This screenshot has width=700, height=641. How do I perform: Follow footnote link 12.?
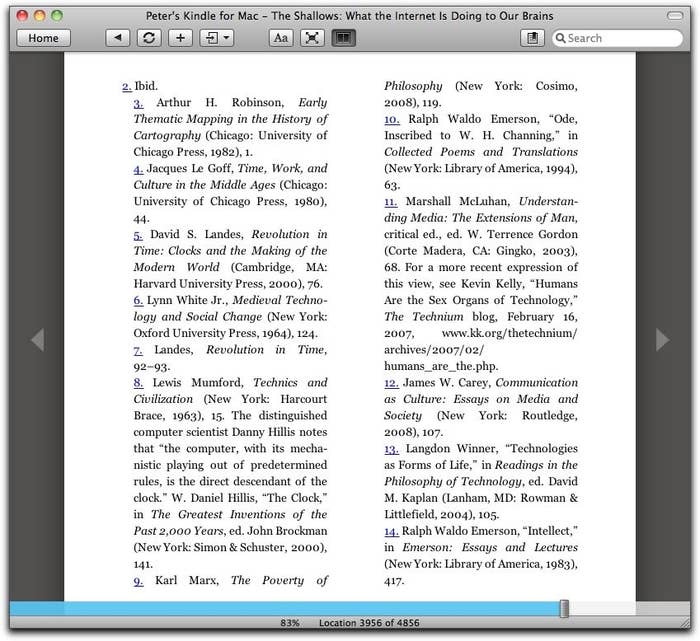coord(392,383)
